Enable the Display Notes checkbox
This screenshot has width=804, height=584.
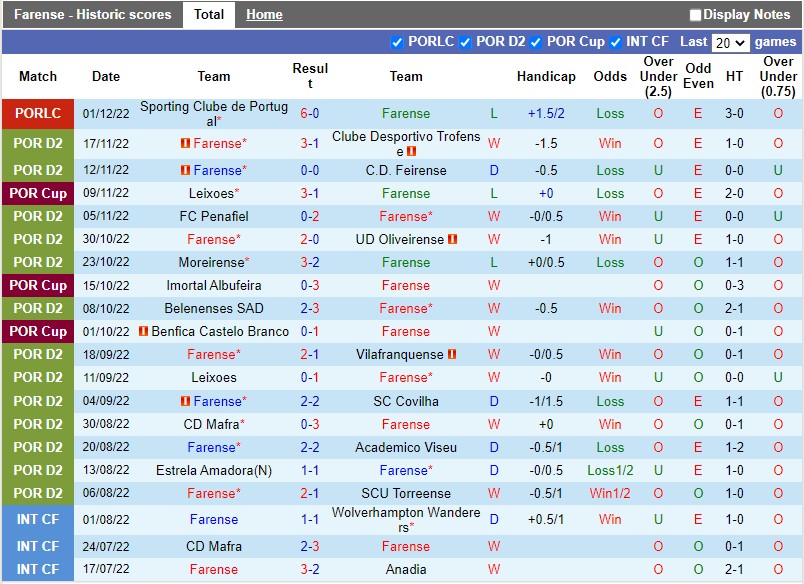pos(695,14)
